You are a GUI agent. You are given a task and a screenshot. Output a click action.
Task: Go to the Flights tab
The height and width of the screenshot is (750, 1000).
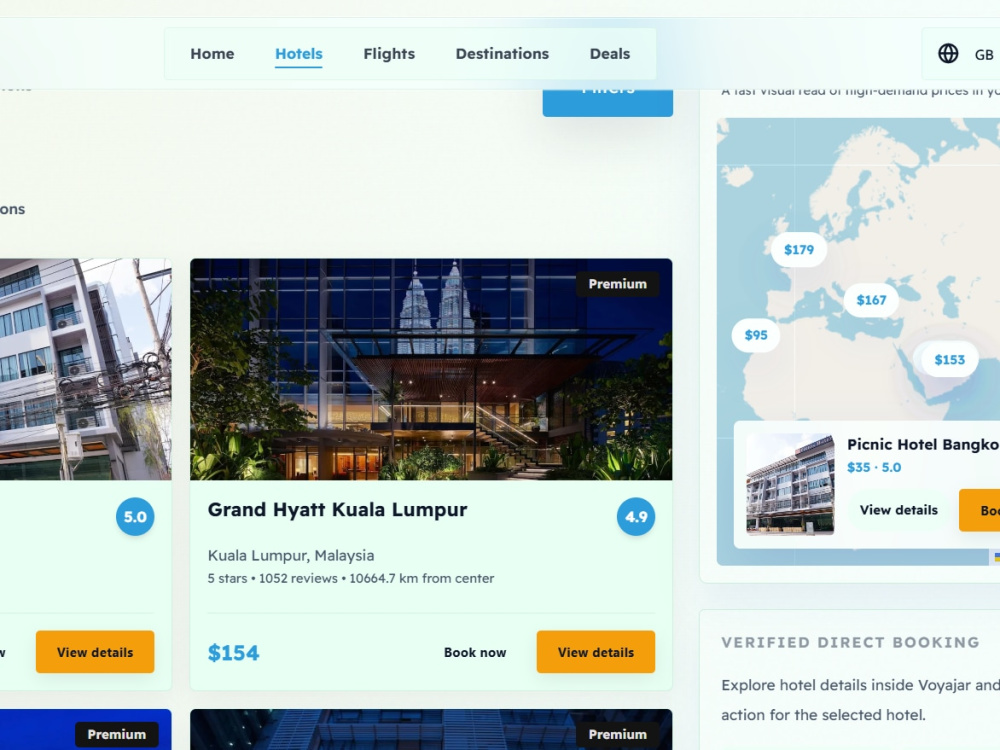coord(389,54)
